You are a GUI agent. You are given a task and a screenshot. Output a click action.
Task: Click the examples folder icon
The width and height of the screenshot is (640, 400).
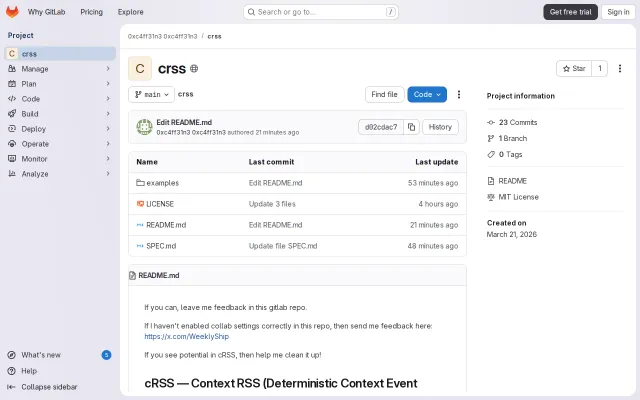(140, 183)
